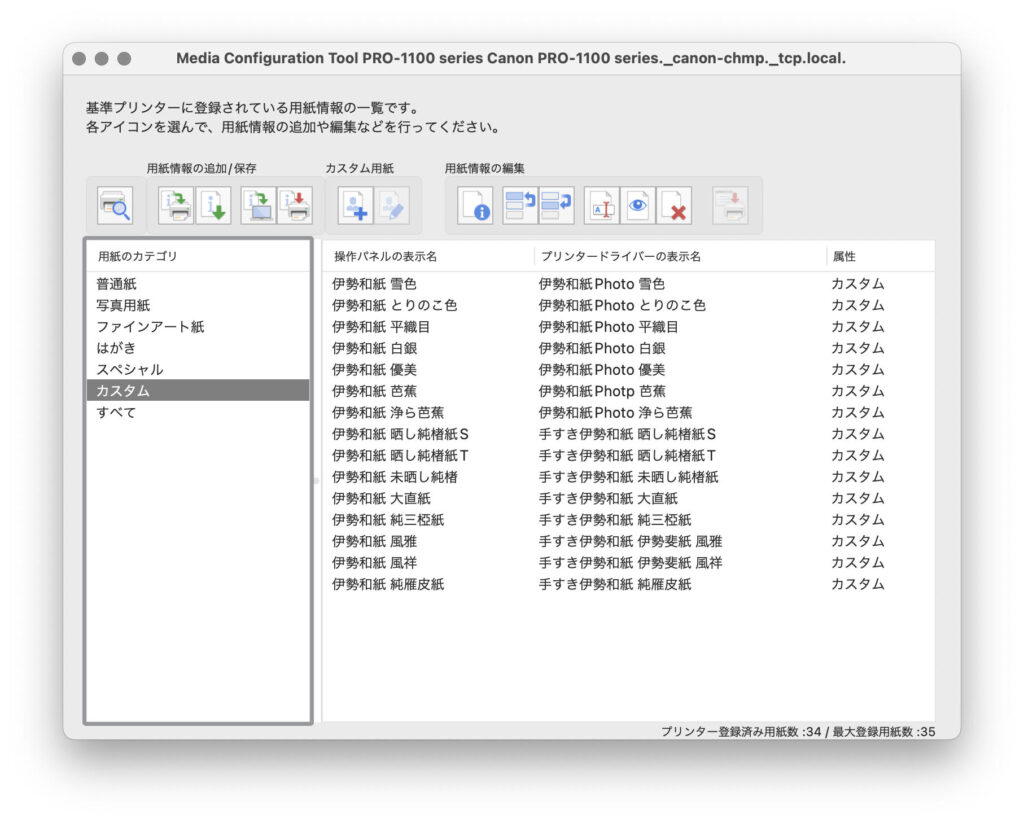Click the greyed apply-to-printer icon
The width and height of the screenshot is (1024, 823).
tap(730, 205)
